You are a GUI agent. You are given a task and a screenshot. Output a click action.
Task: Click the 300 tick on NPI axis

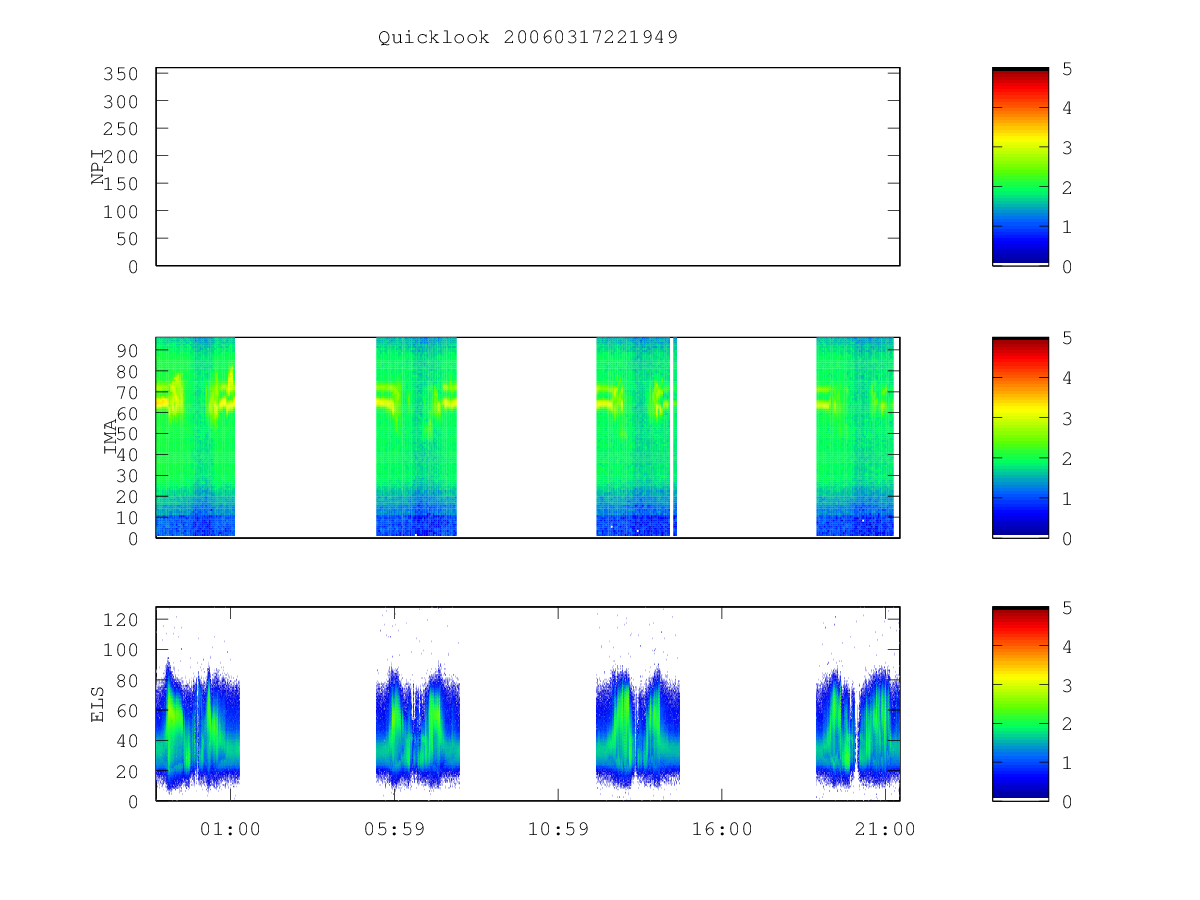click(121, 102)
